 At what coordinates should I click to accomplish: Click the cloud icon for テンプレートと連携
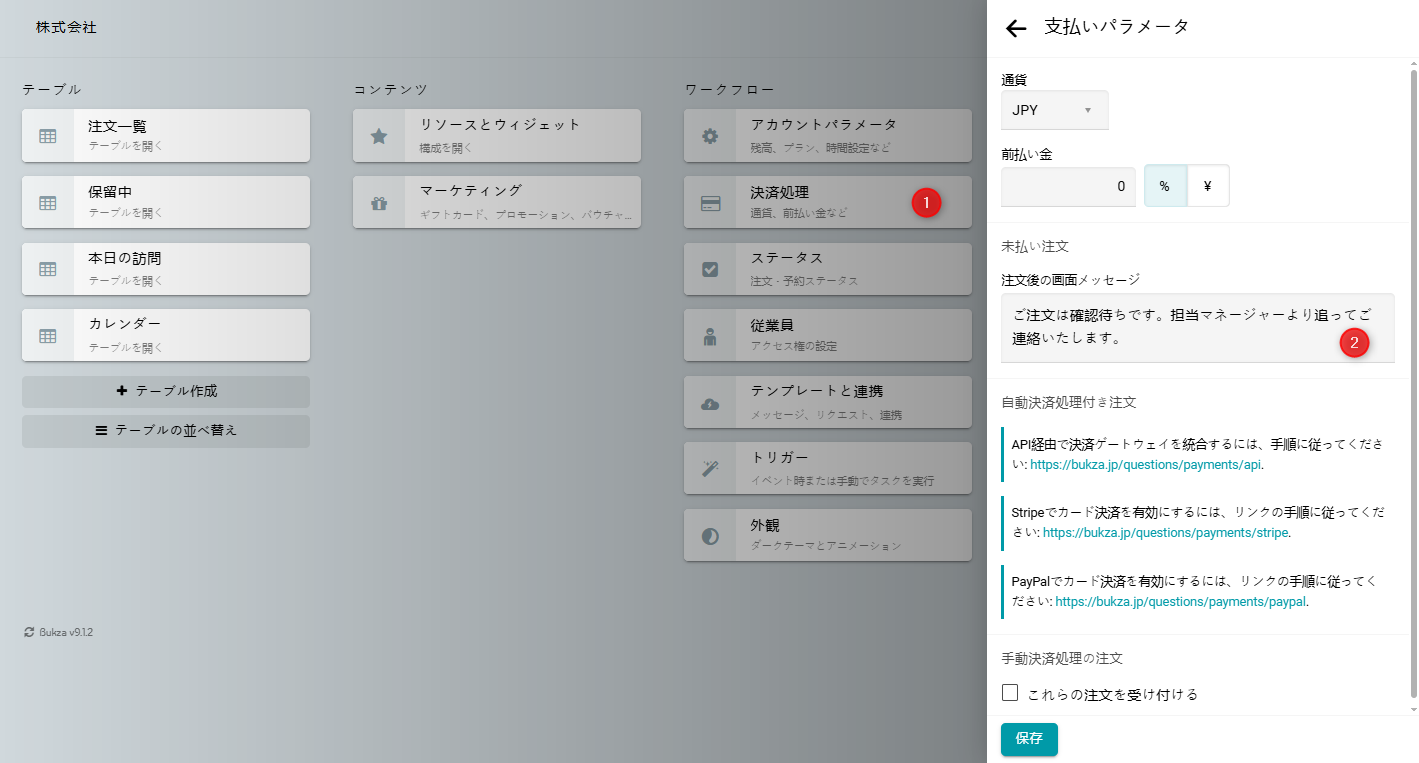710,402
